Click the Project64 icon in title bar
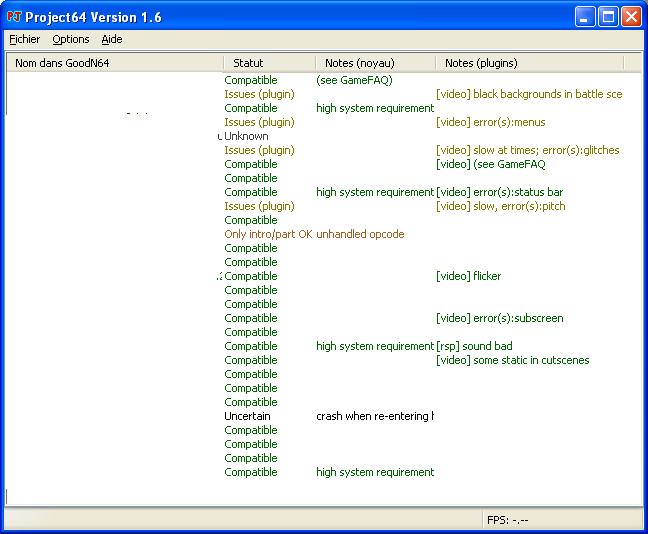 tap(13, 17)
